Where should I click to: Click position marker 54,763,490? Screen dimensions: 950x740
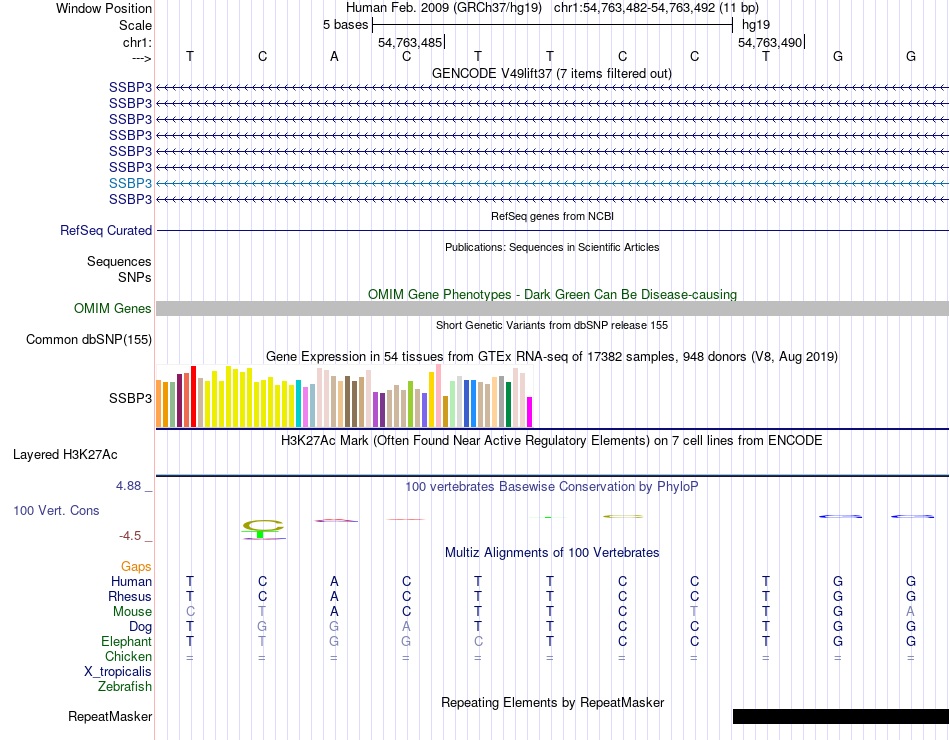click(770, 42)
